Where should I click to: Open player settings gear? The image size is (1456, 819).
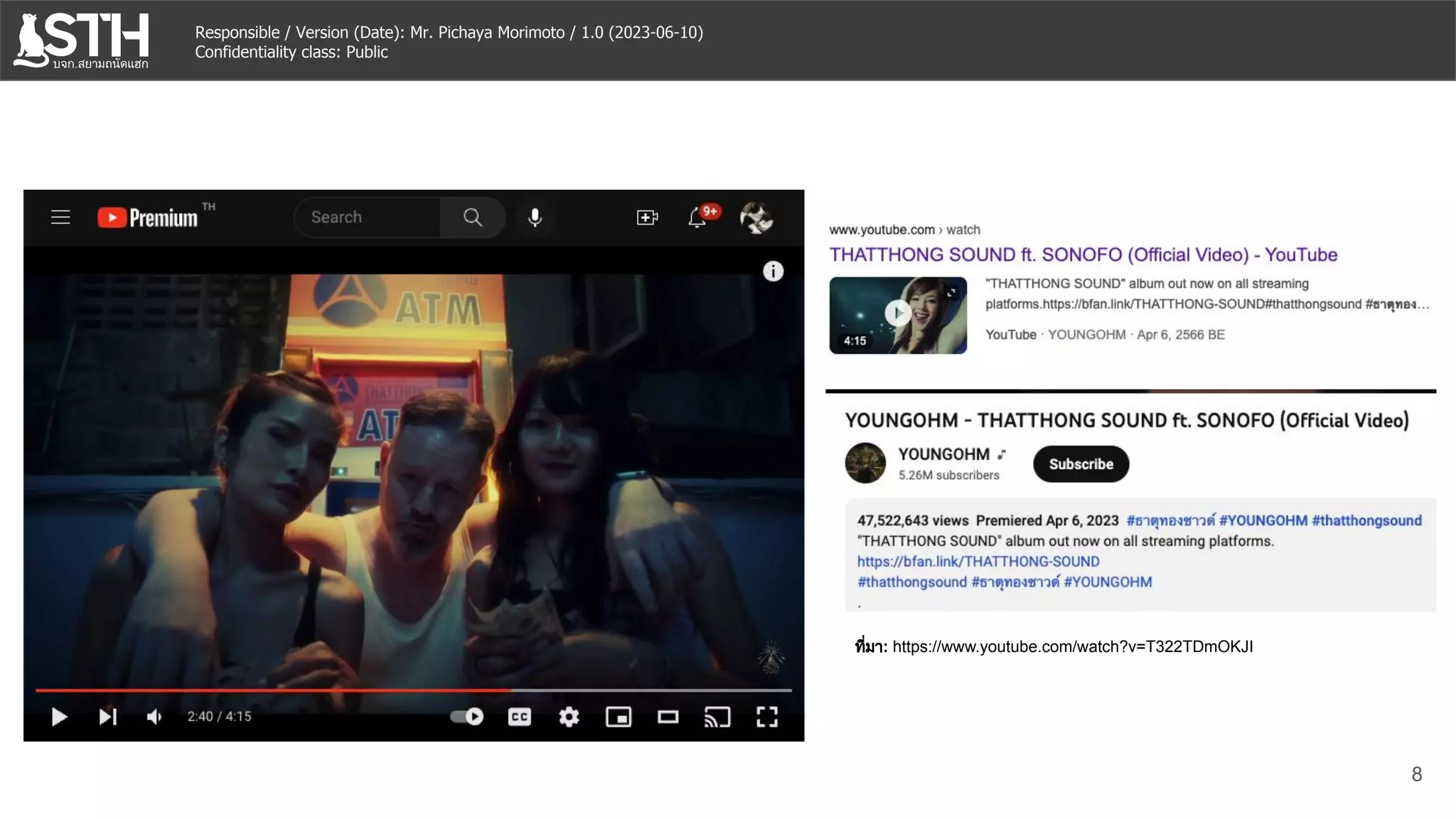[569, 717]
